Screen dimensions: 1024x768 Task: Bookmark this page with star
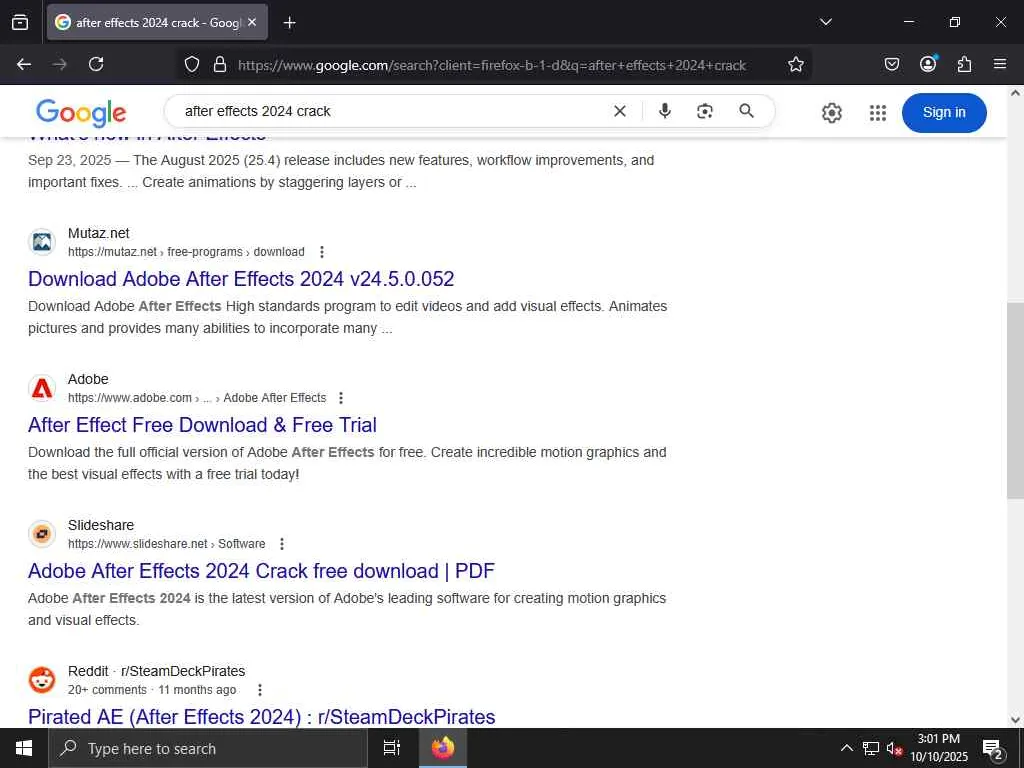pyautogui.click(x=795, y=65)
